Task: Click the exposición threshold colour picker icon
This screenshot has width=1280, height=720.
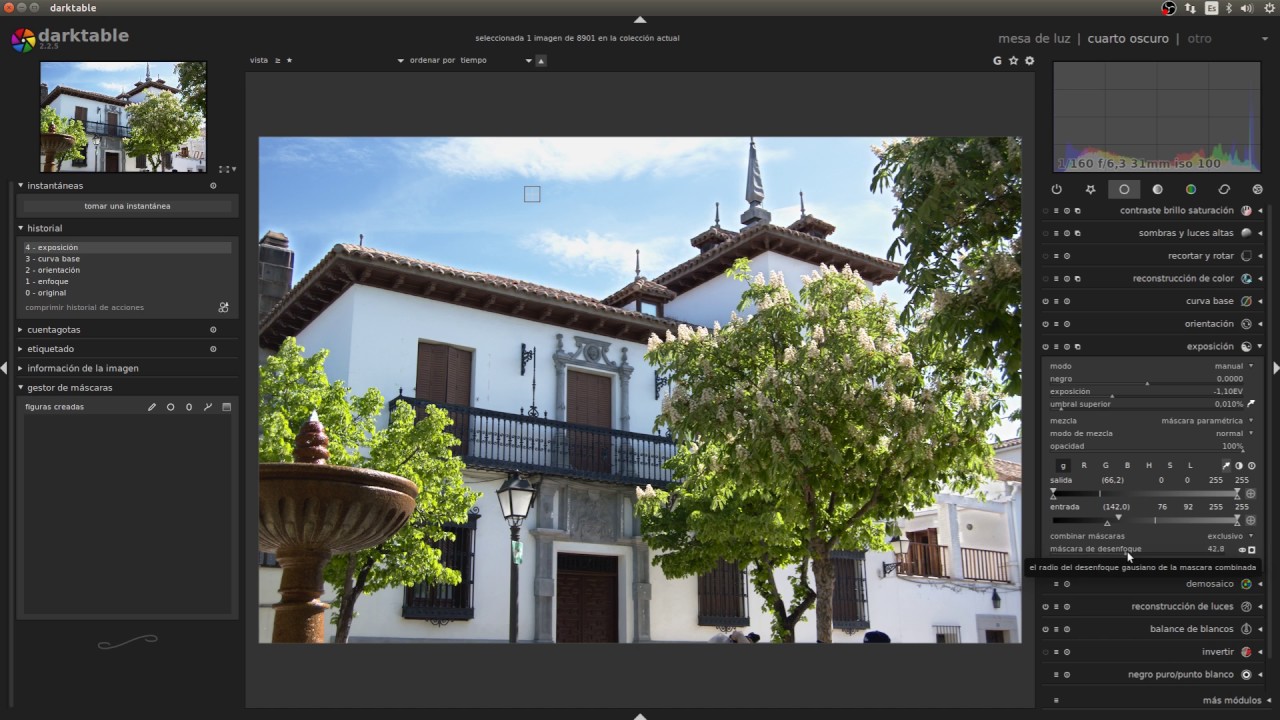Action: click(1250, 404)
